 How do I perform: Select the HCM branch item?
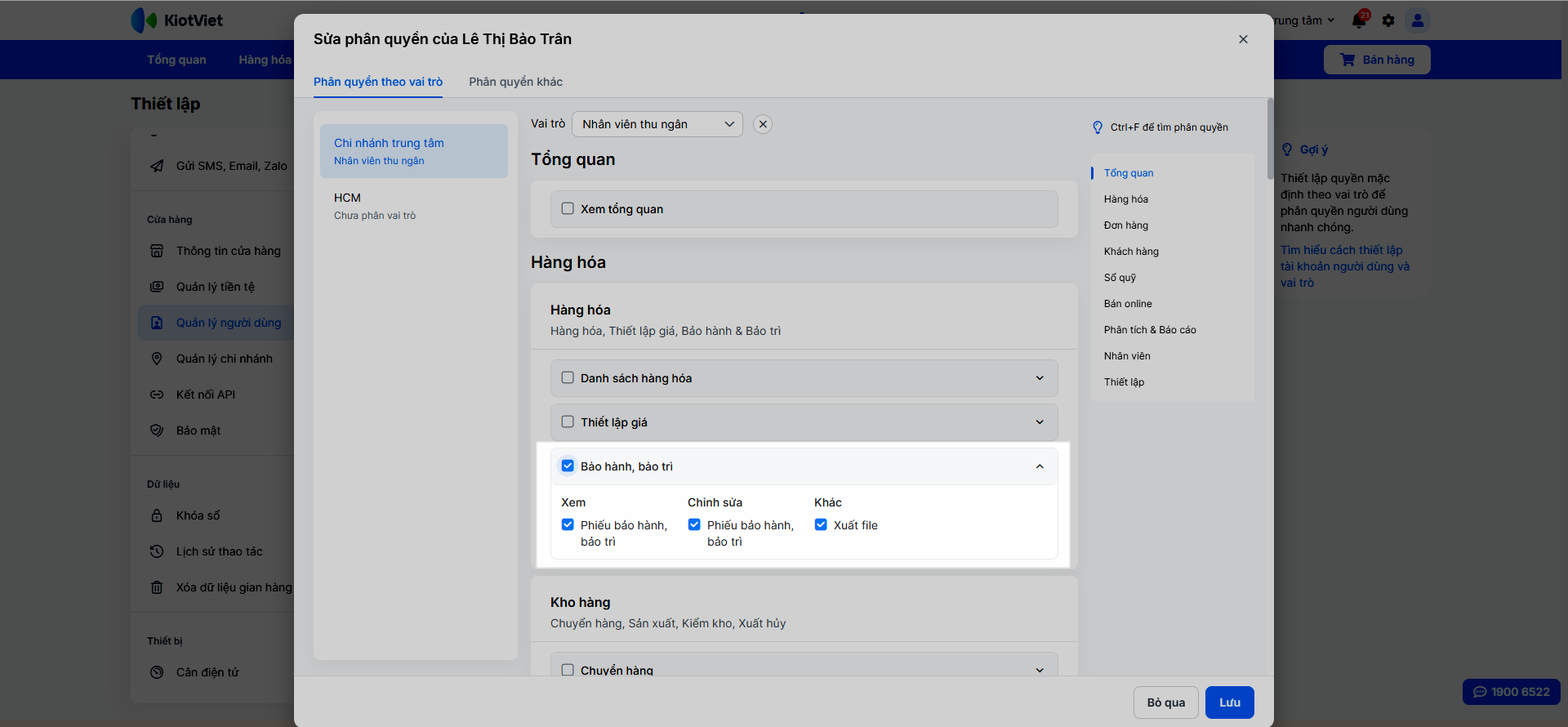pos(414,206)
